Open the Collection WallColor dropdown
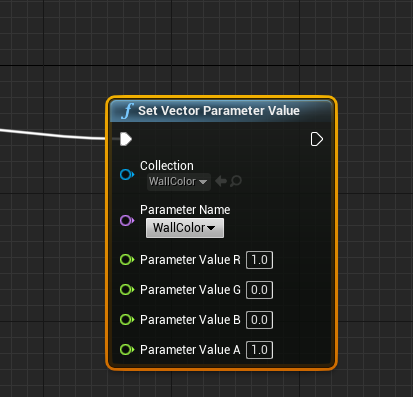The width and height of the screenshot is (413, 397). (179, 182)
